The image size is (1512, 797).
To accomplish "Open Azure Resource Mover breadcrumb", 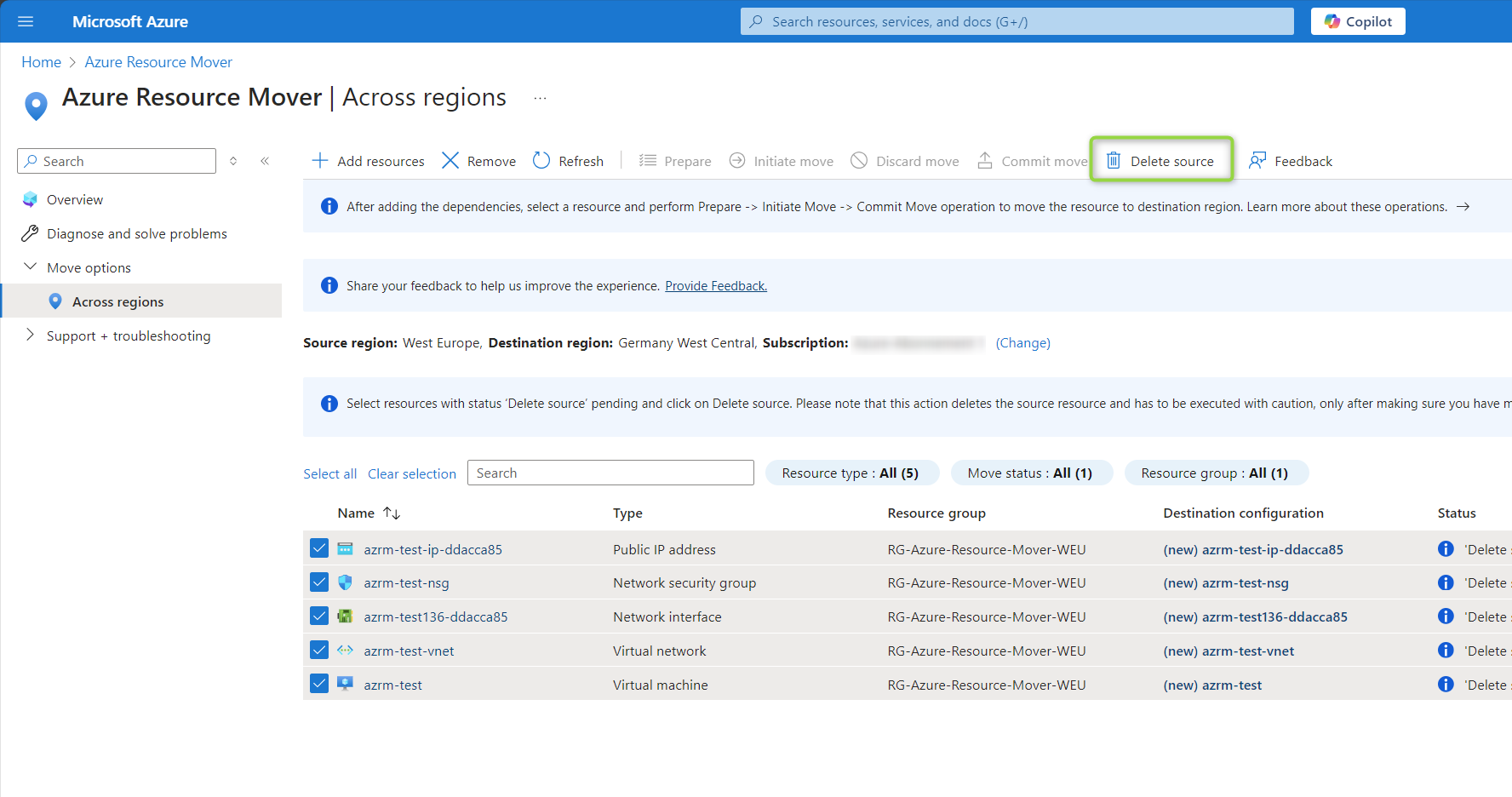I will 158,62.
